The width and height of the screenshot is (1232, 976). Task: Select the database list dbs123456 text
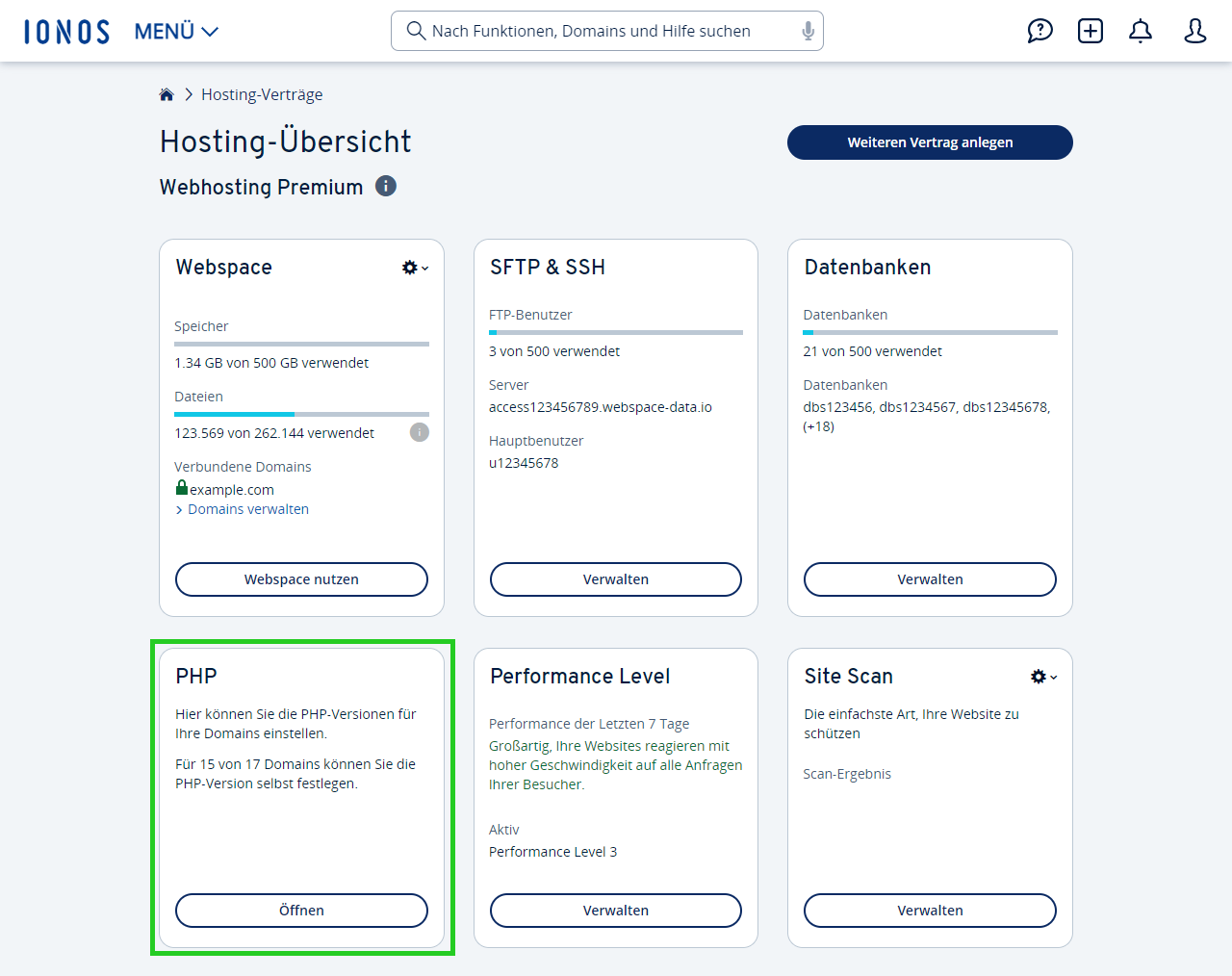(x=927, y=417)
